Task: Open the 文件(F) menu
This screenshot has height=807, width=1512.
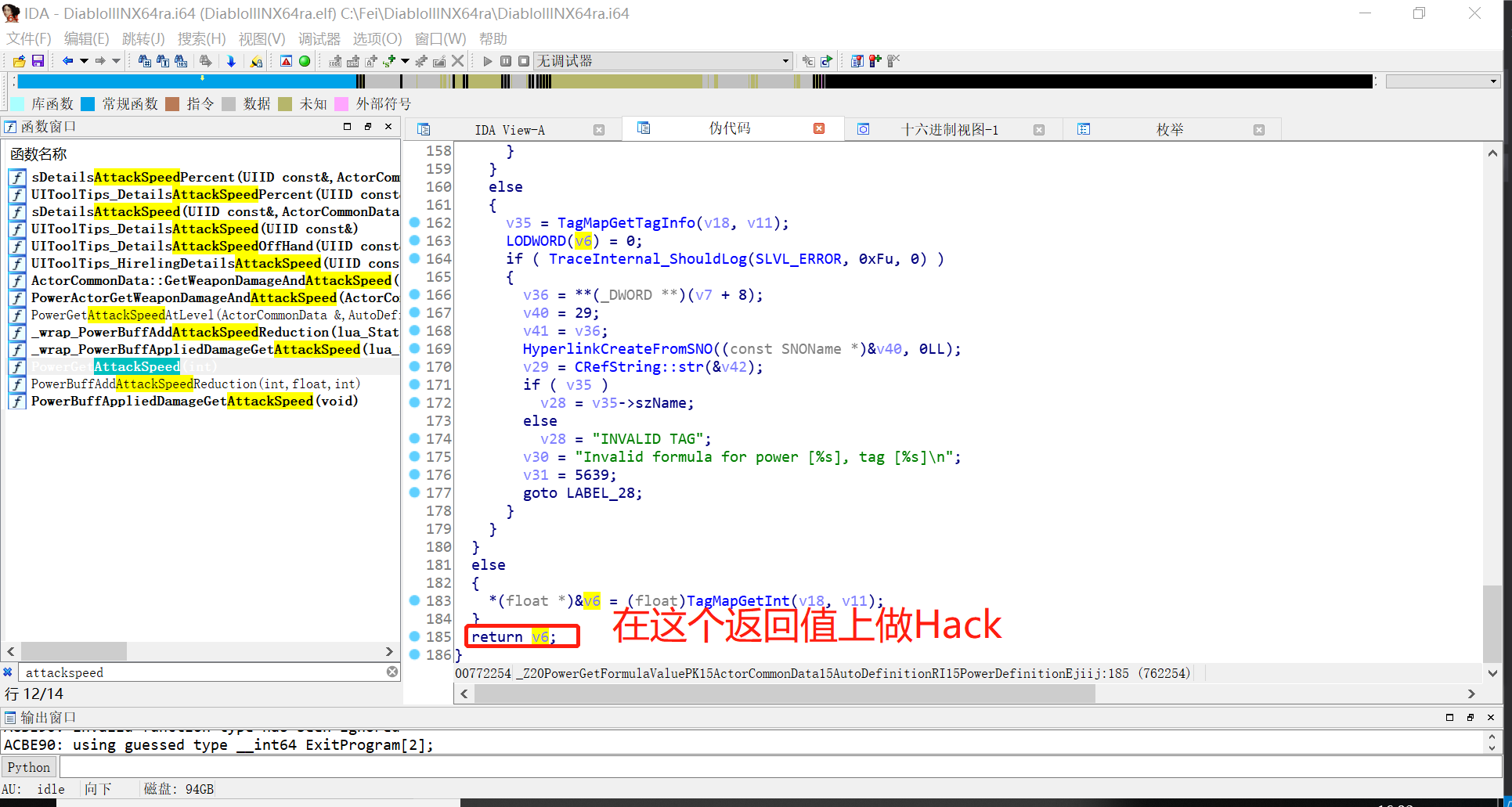Action: (x=29, y=38)
